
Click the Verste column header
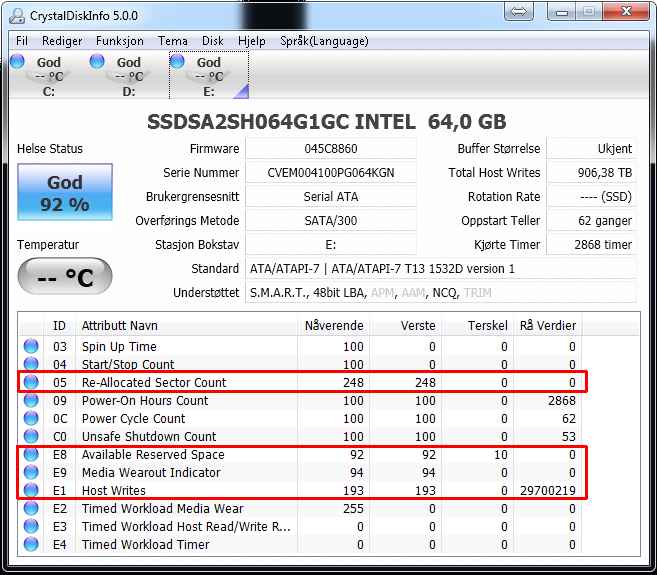pos(406,326)
